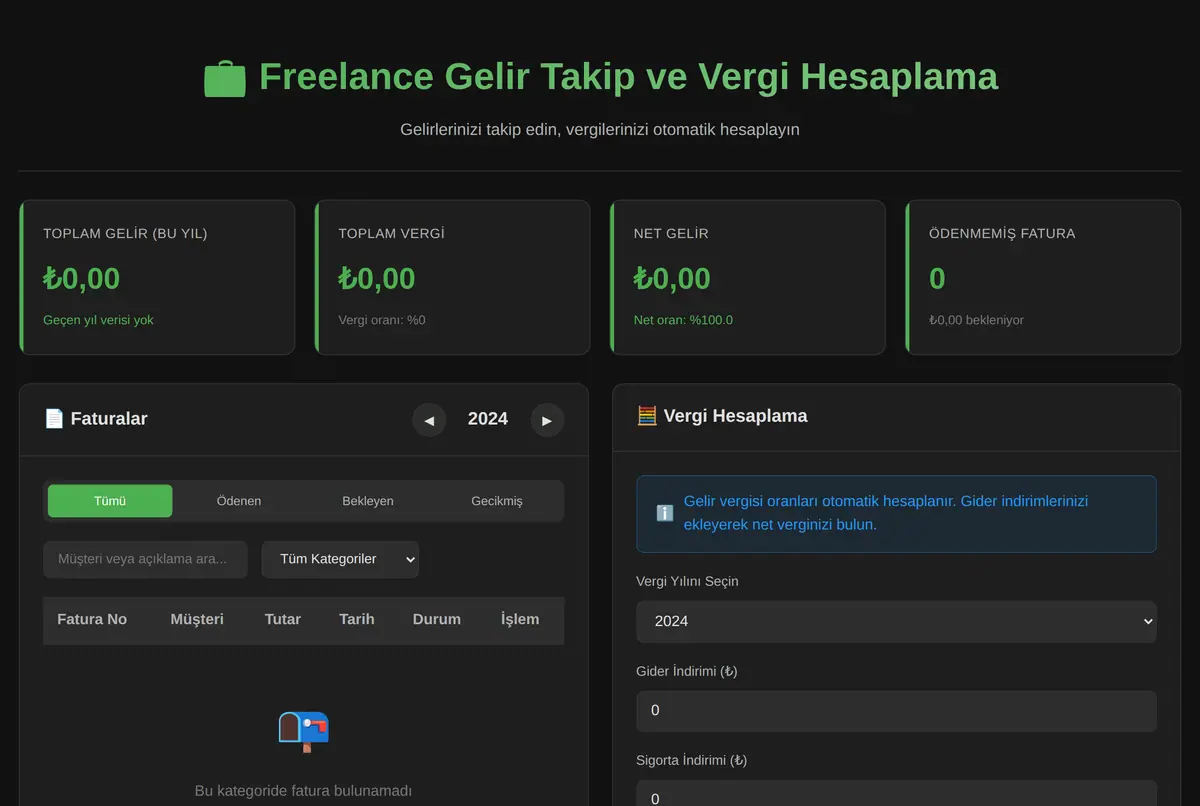Click 'Net oran: %100.0' text
The width and height of the screenshot is (1200, 806).
coord(683,320)
